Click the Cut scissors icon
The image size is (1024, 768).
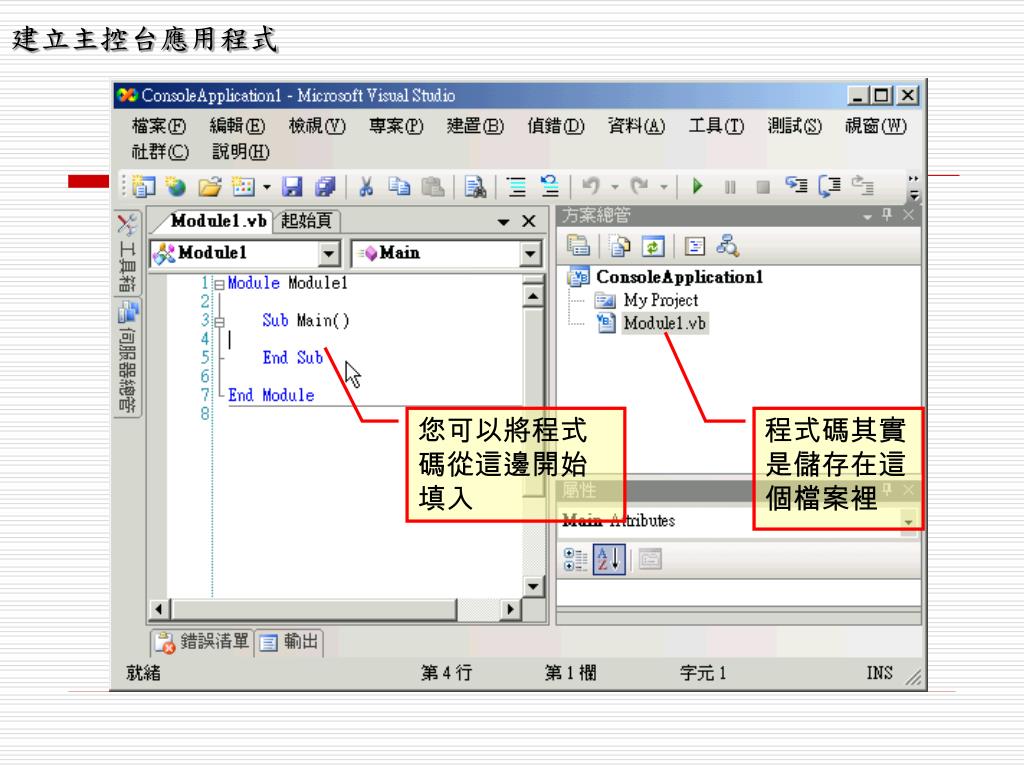pos(366,187)
